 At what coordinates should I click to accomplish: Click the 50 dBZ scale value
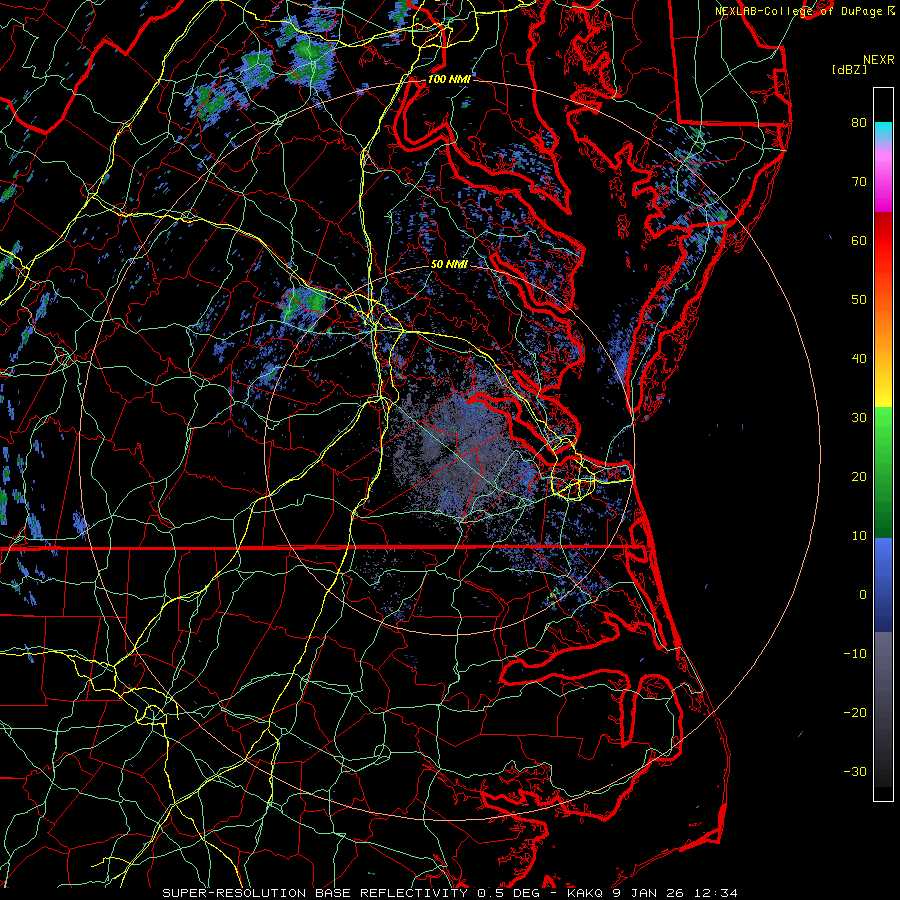point(859,300)
